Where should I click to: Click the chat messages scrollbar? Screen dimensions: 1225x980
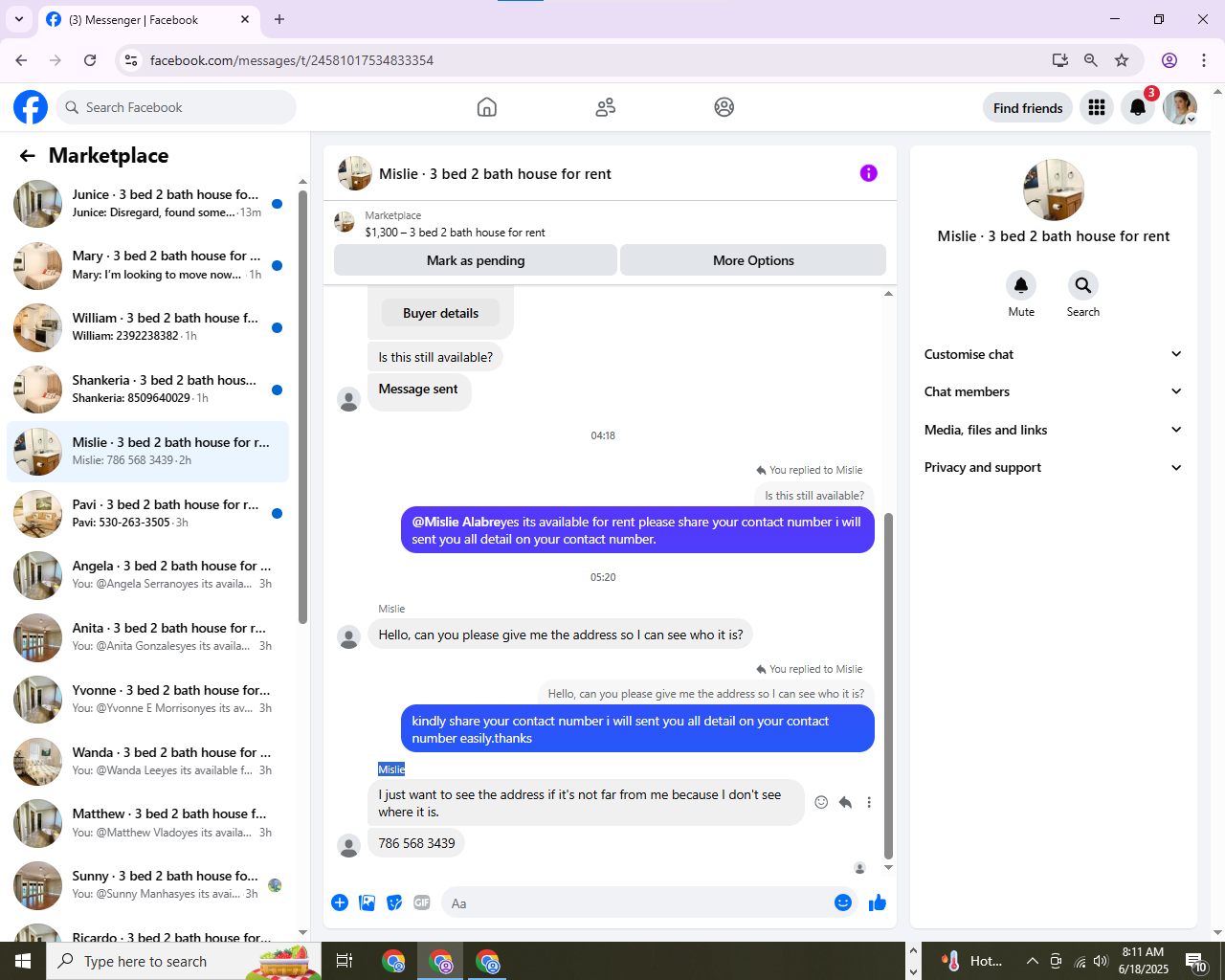pyautogui.click(x=888, y=685)
